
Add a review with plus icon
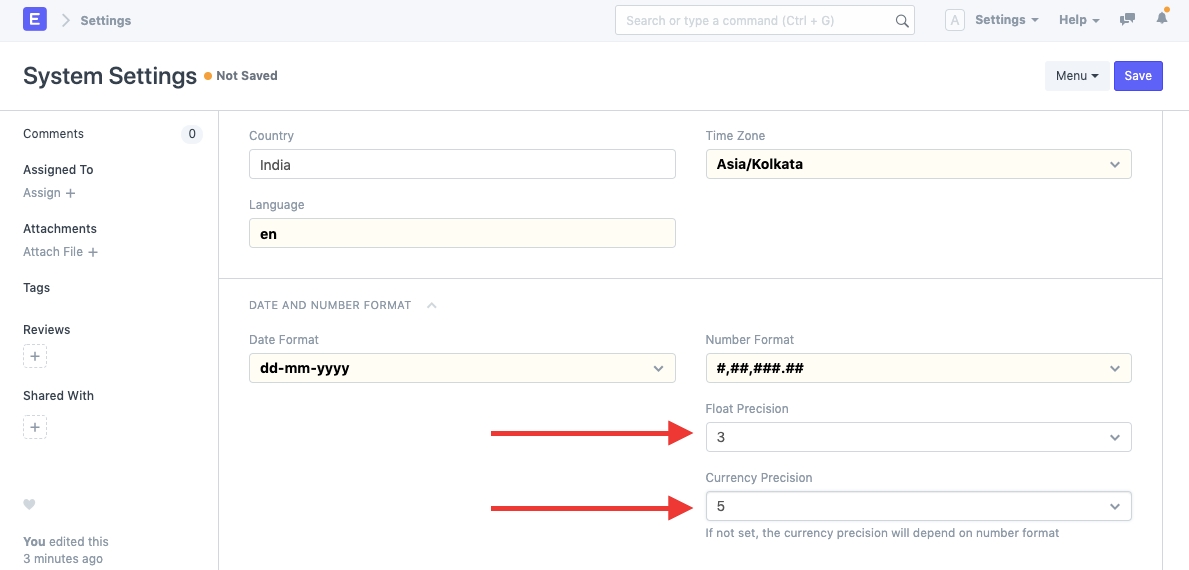[35, 356]
